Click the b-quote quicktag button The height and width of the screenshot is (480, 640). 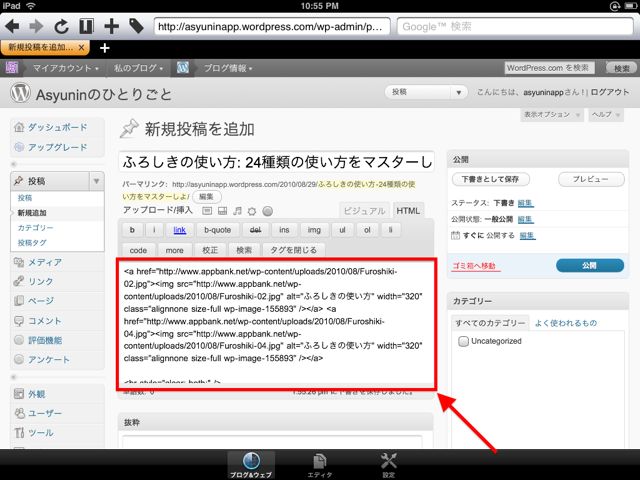coord(218,230)
